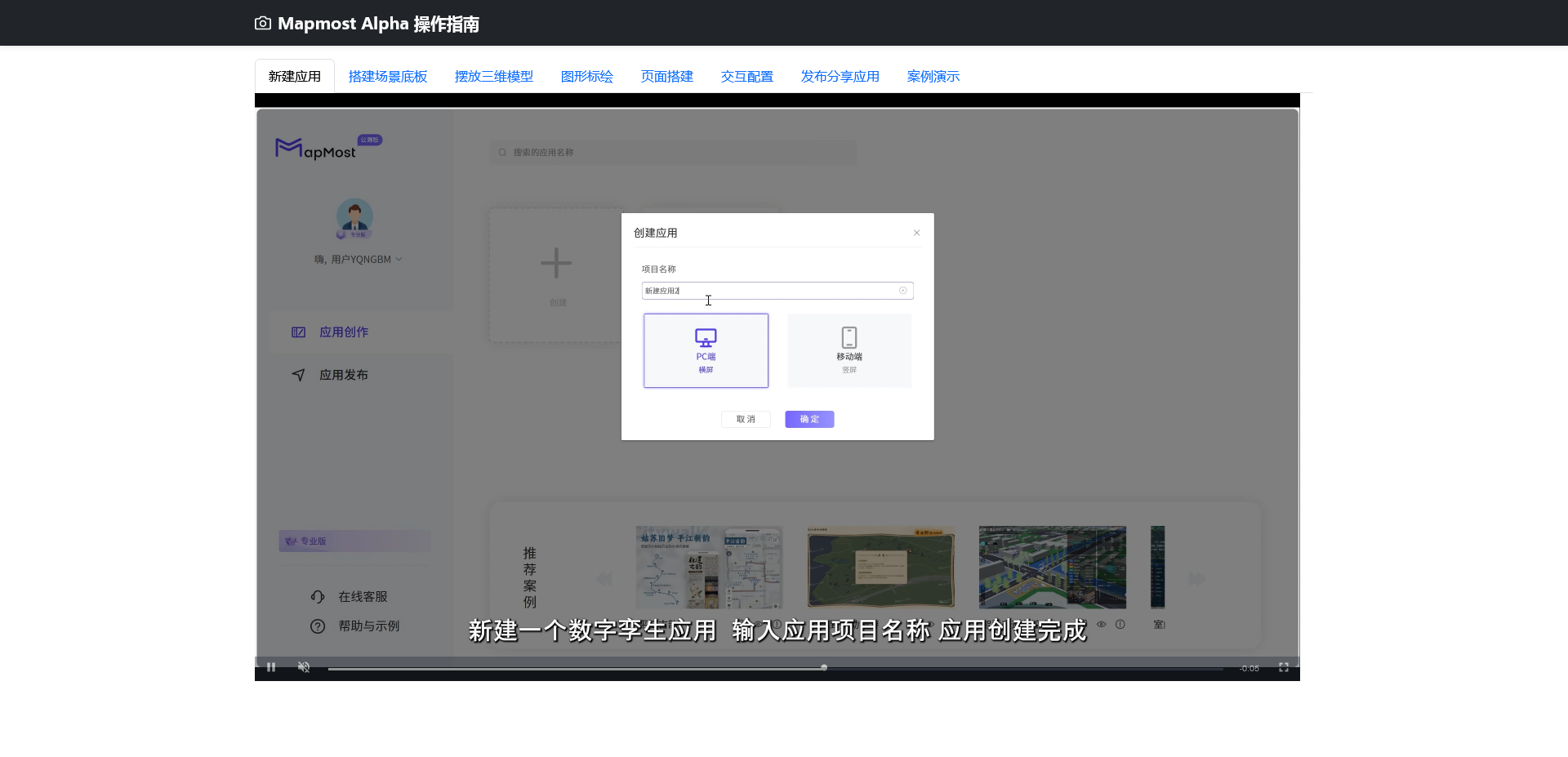Enter fullscreen video mode
Image resolution: width=1568 pixels, height=757 pixels.
point(1284,667)
